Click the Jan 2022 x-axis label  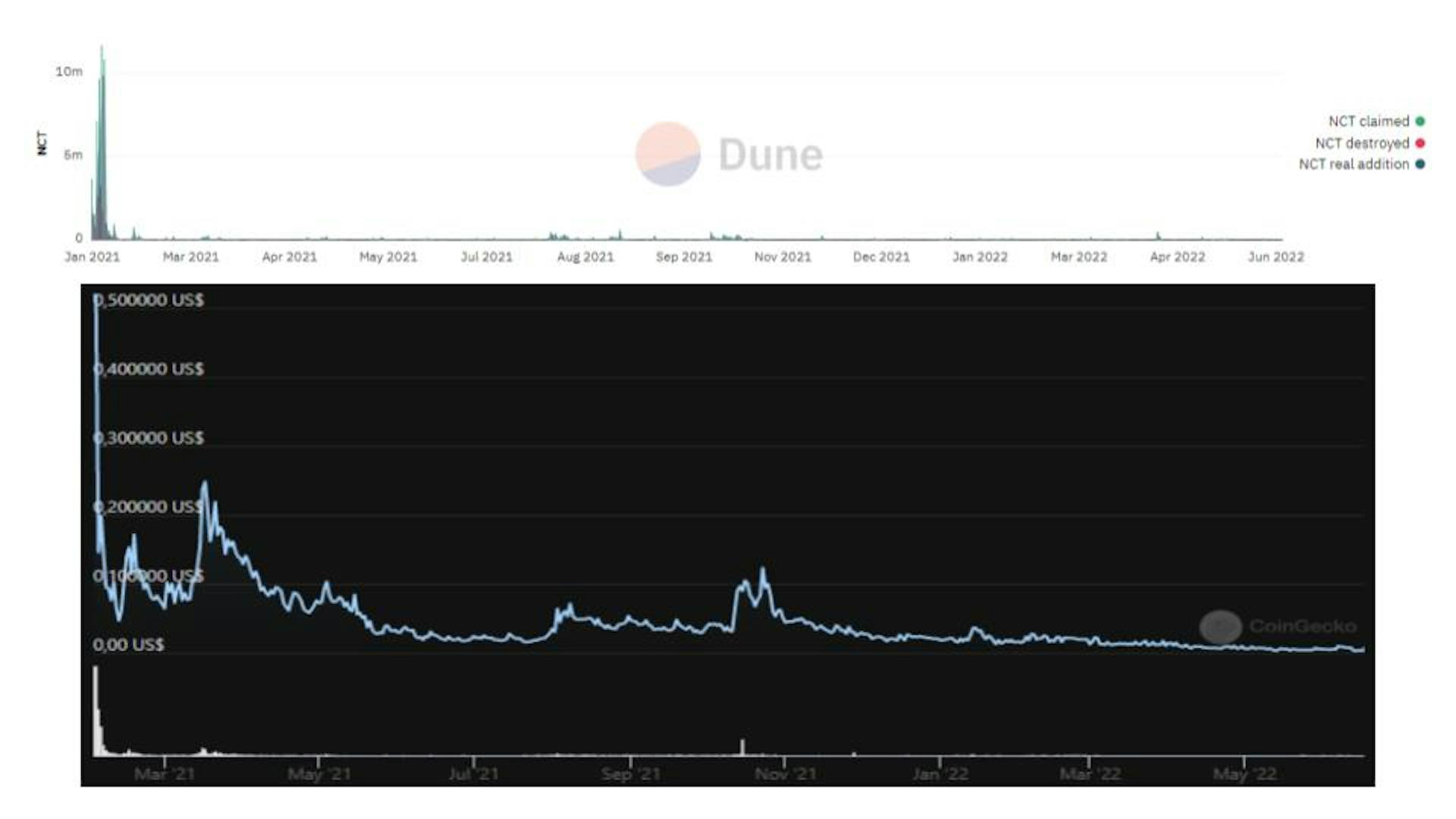pos(980,257)
